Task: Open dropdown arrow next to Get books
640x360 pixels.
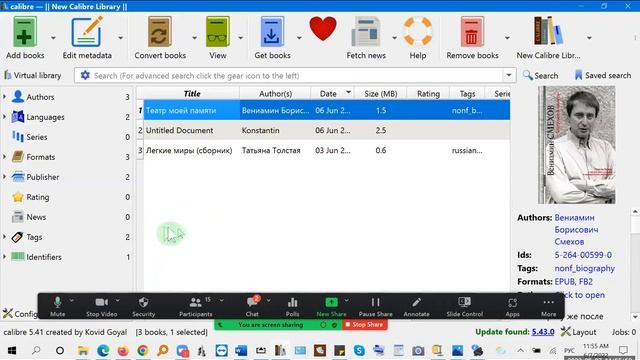Action: pyautogui.click(x=299, y=38)
